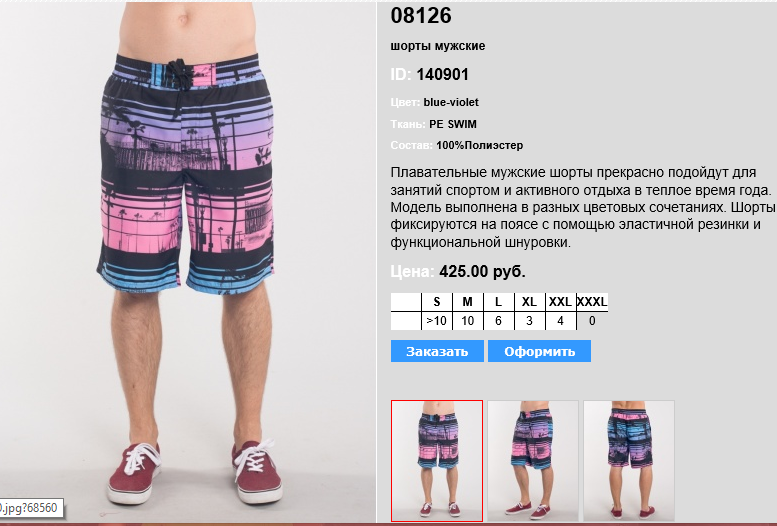Choose the L size header cell
The image size is (777, 526).
(499, 302)
